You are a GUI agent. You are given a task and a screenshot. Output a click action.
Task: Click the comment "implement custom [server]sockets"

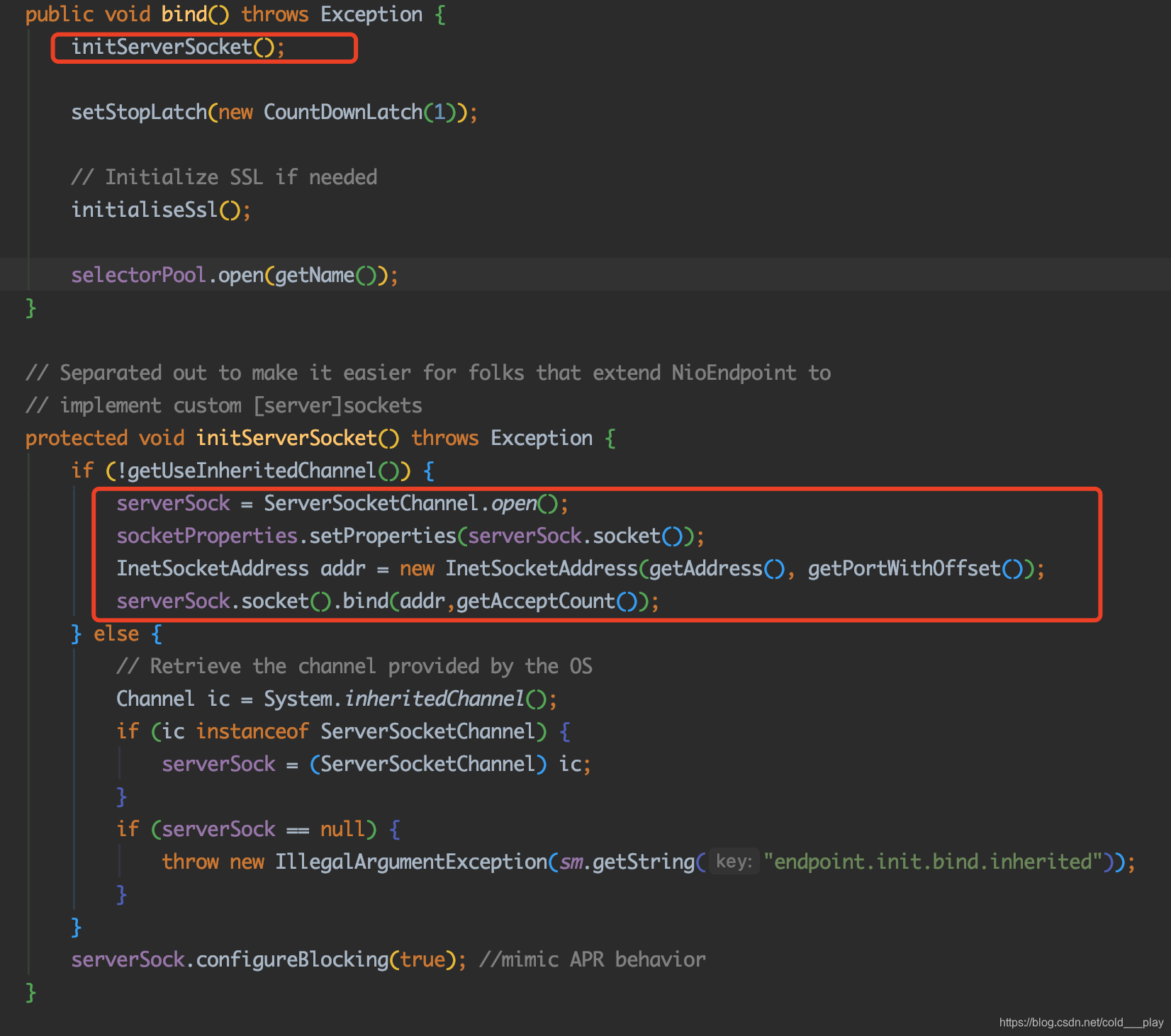[x=224, y=405]
